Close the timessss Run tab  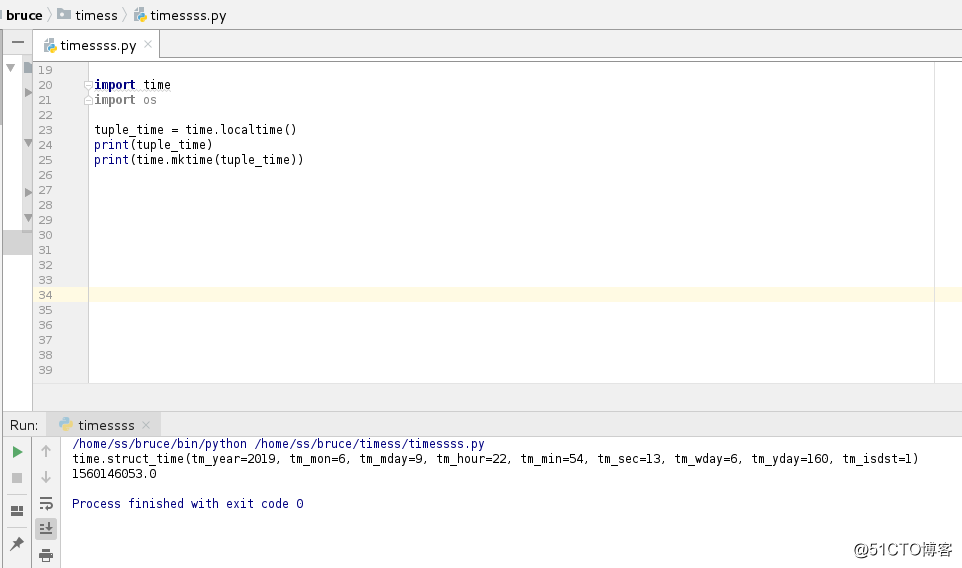coord(146,425)
